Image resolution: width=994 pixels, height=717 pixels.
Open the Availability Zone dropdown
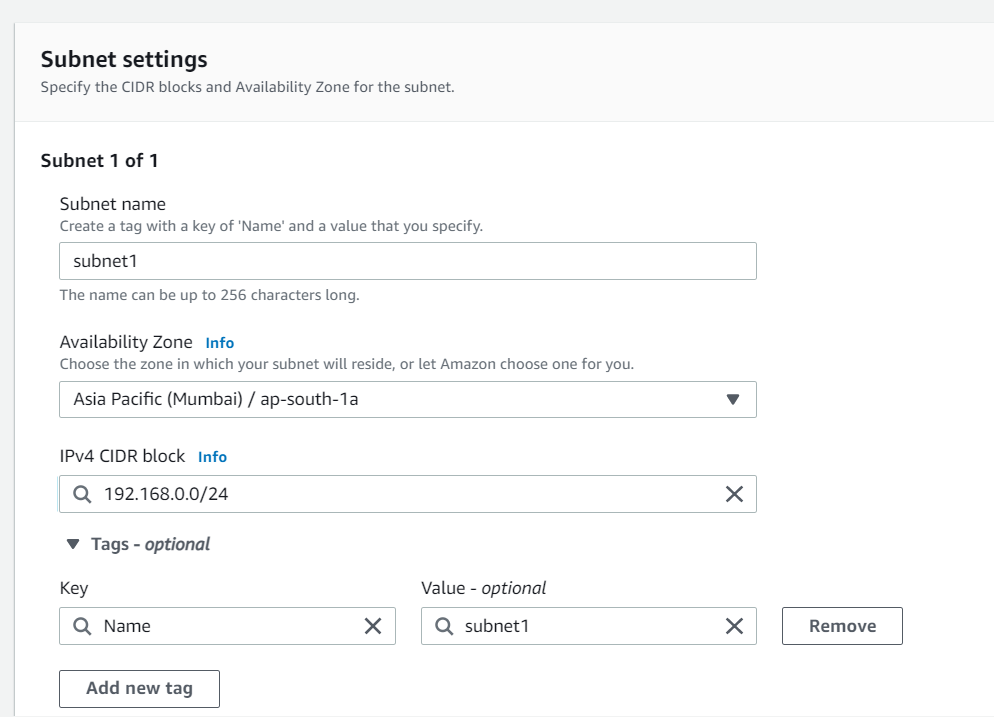[x=408, y=399]
